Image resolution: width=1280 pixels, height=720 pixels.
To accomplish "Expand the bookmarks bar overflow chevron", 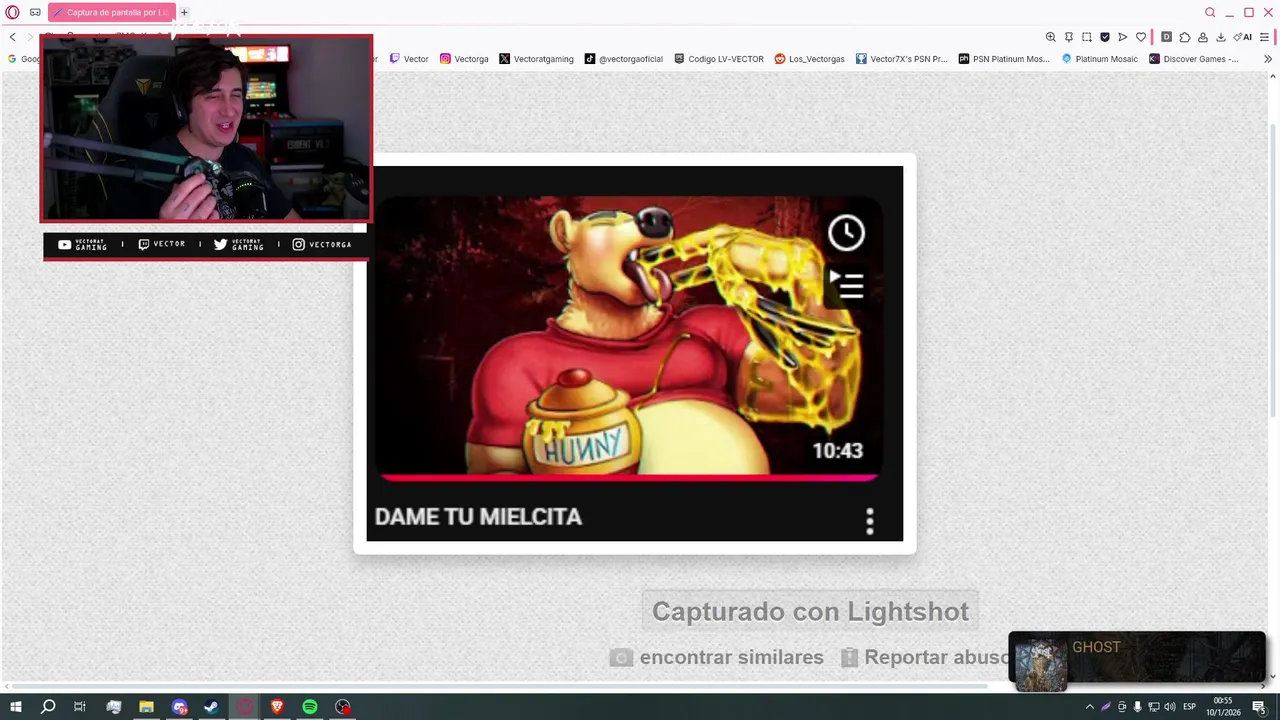I will point(1268,59).
